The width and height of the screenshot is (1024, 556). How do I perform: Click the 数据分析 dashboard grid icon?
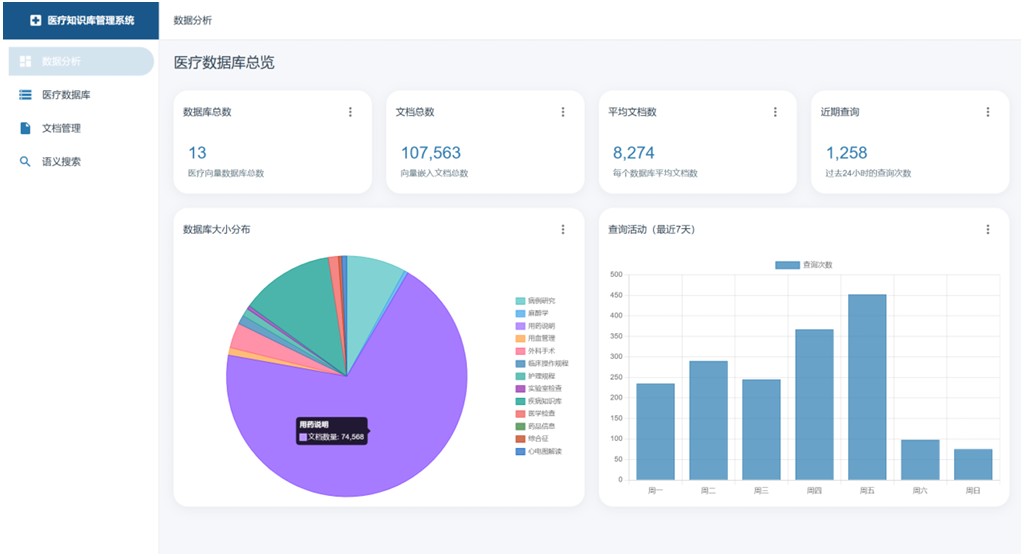coord(25,61)
